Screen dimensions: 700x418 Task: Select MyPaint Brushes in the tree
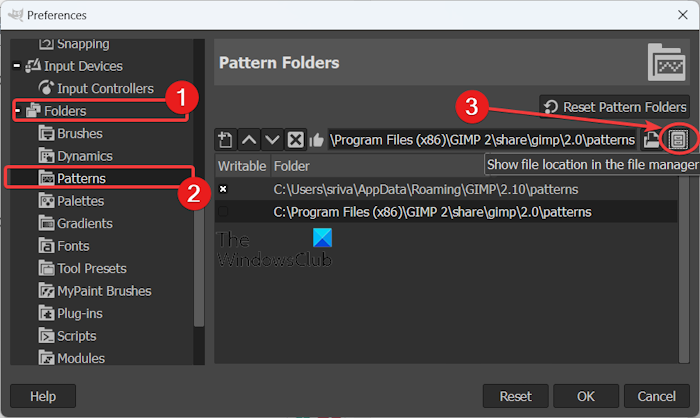pos(104,291)
